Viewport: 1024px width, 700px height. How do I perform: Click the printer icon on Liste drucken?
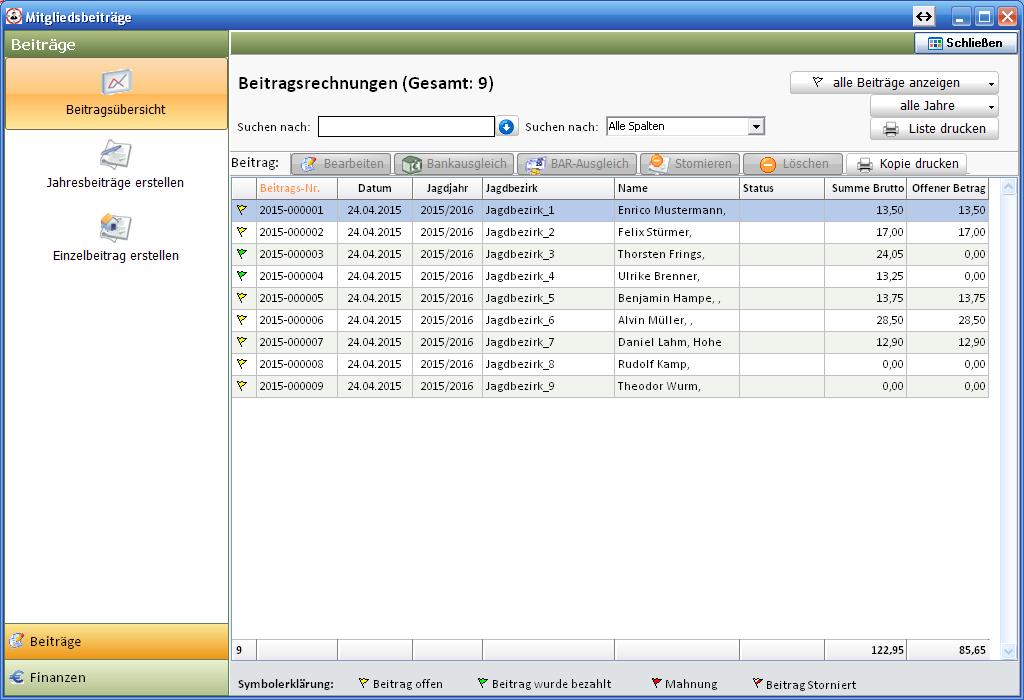[890, 129]
